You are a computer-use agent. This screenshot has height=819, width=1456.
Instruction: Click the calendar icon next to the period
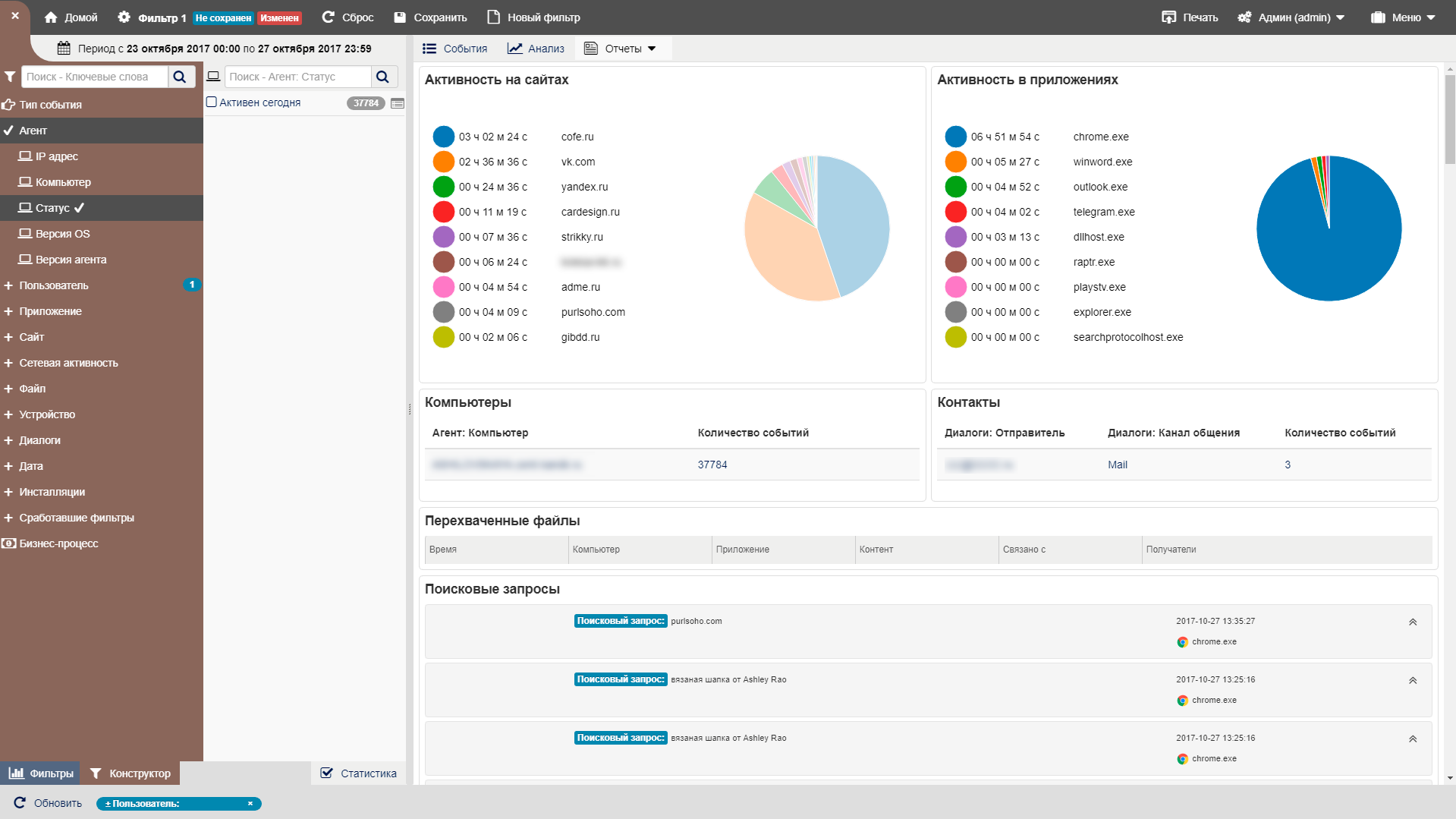(x=64, y=49)
